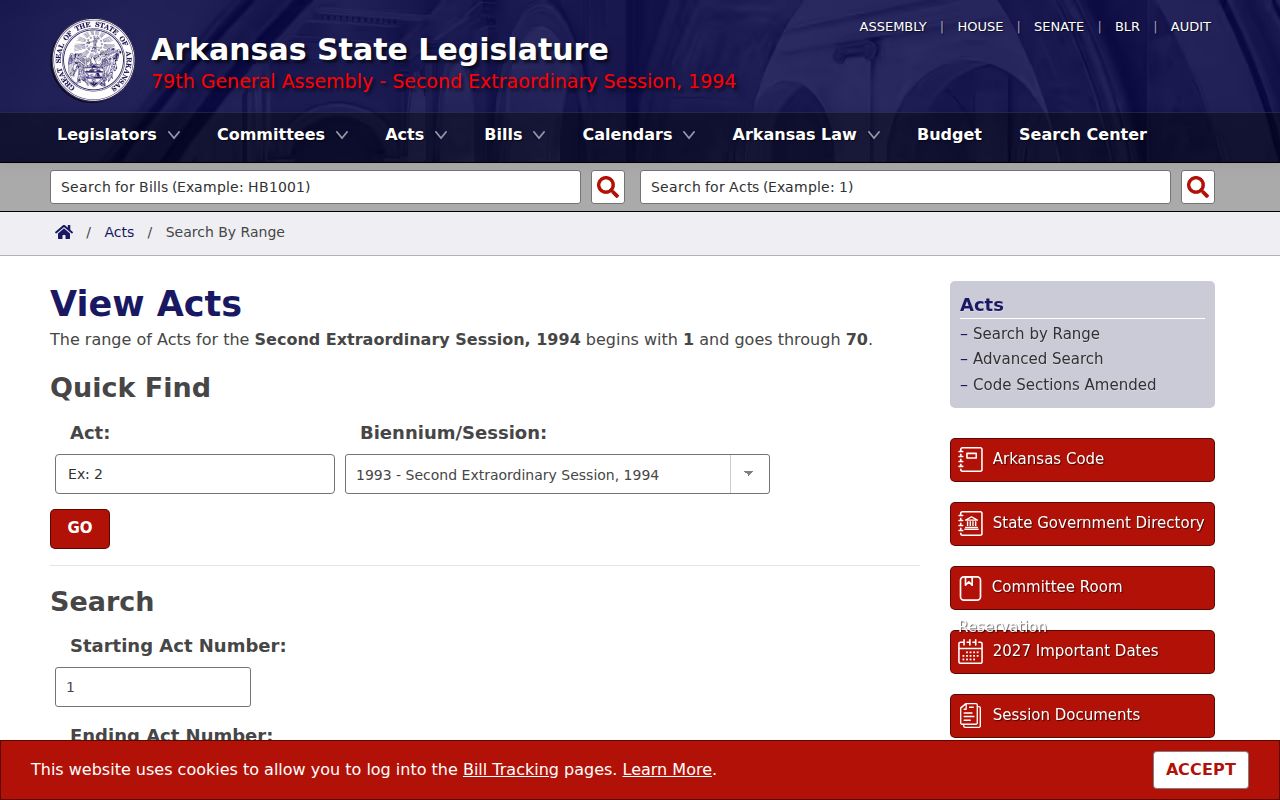Open Advanced Search sidebar link
1280x800 pixels.
click(1038, 359)
